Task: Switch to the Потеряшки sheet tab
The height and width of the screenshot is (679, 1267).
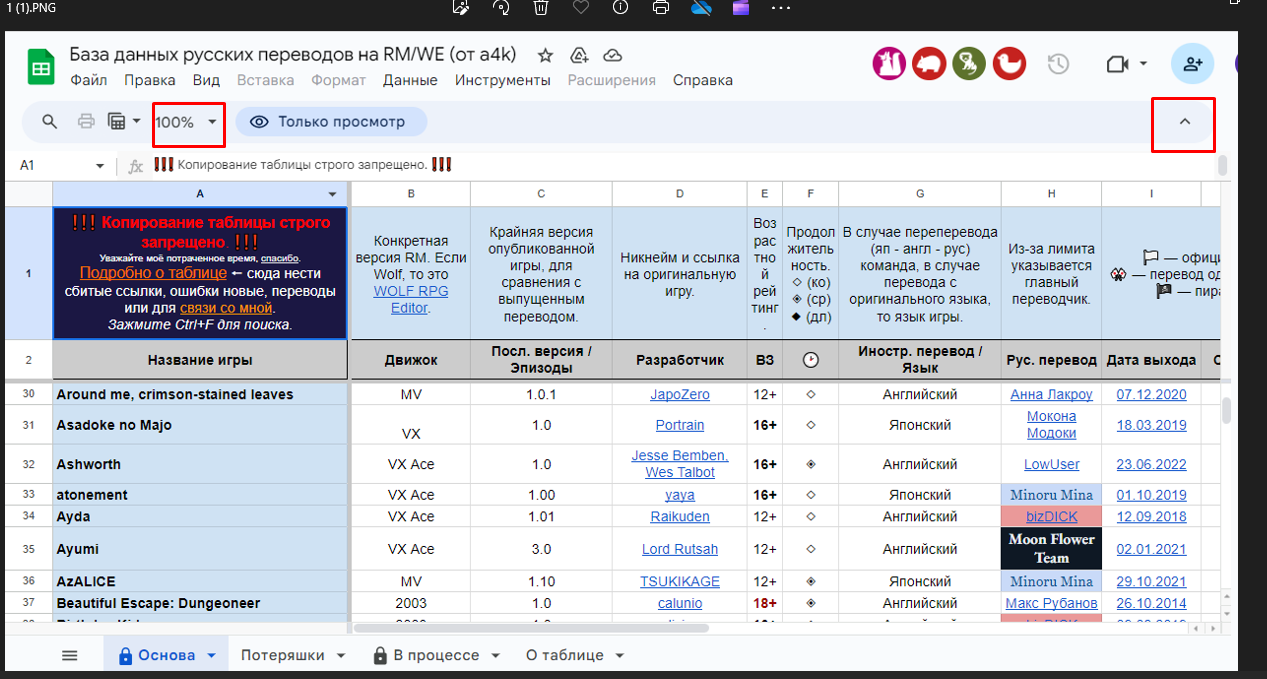Action: coord(282,655)
